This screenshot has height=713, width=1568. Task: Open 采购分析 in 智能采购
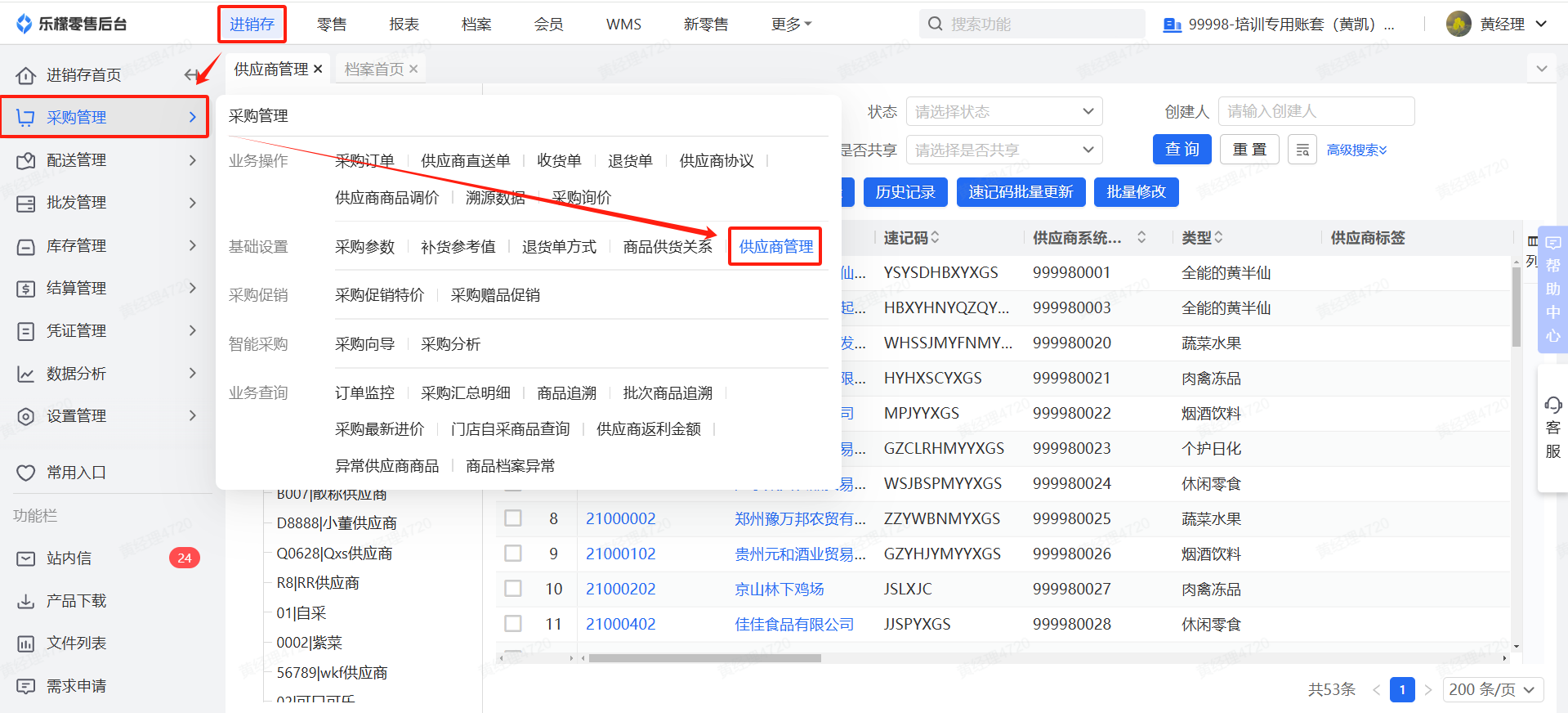(451, 344)
